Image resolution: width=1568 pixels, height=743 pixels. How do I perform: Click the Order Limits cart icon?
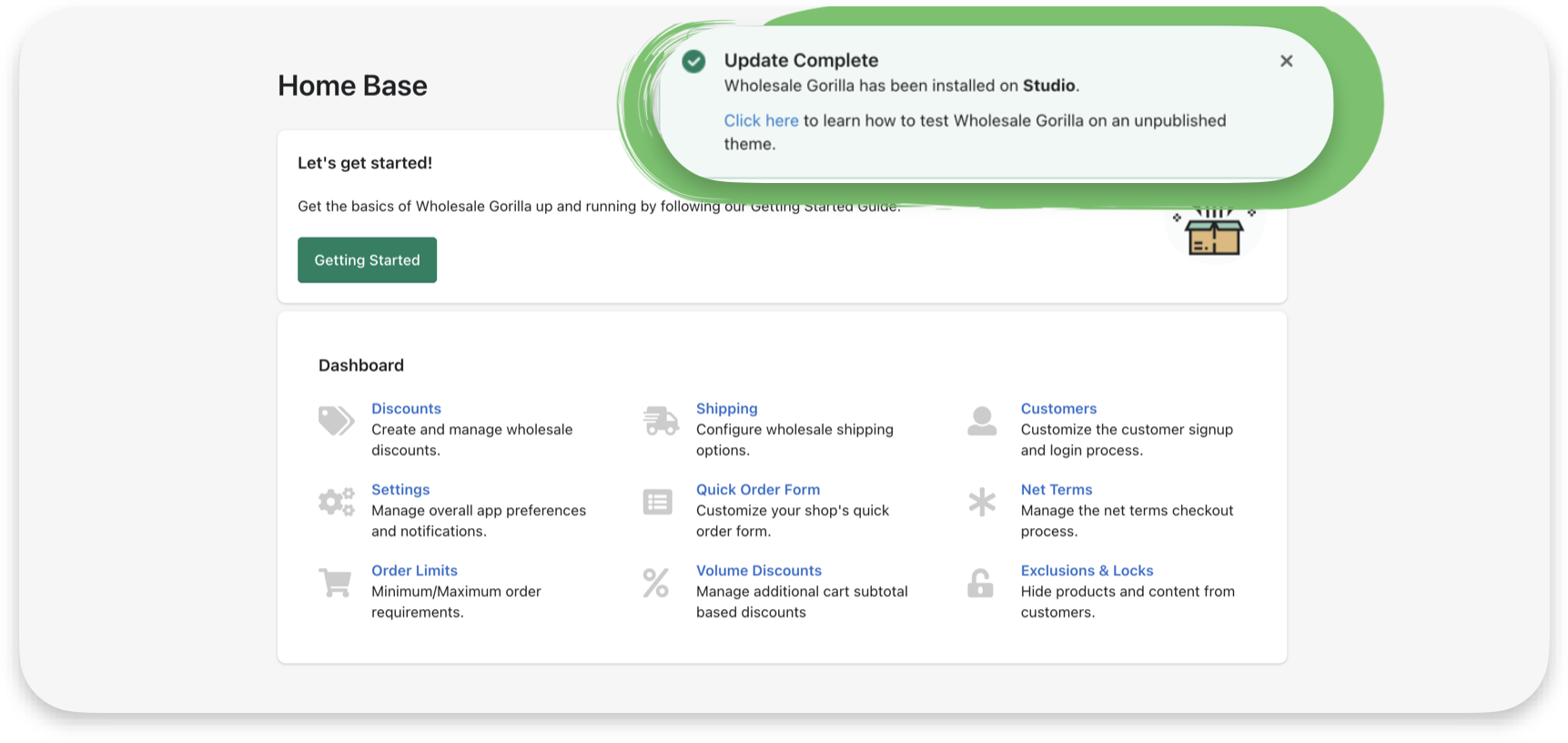[x=335, y=583]
